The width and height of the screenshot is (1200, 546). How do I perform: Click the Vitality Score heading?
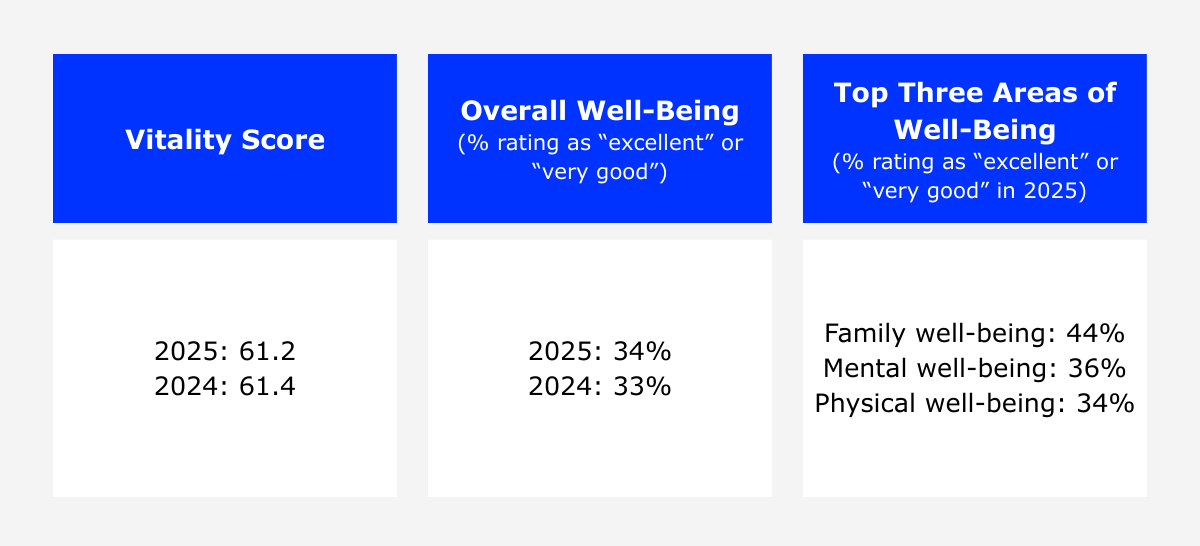tap(225, 140)
